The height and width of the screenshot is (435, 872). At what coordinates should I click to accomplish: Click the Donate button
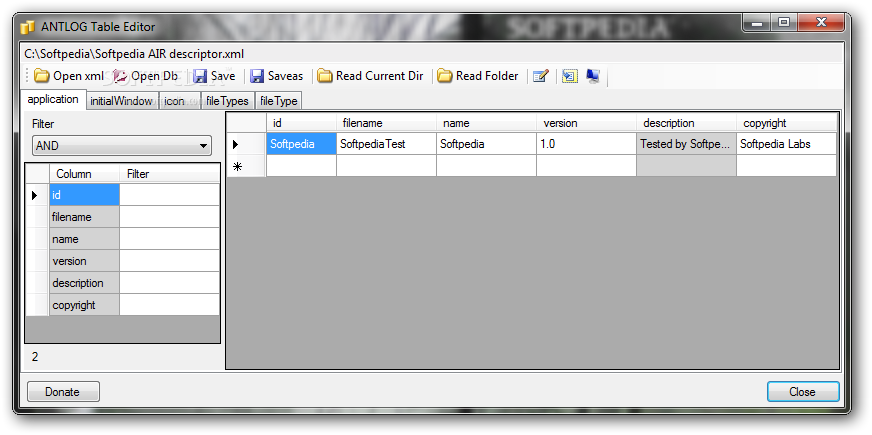[63, 392]
